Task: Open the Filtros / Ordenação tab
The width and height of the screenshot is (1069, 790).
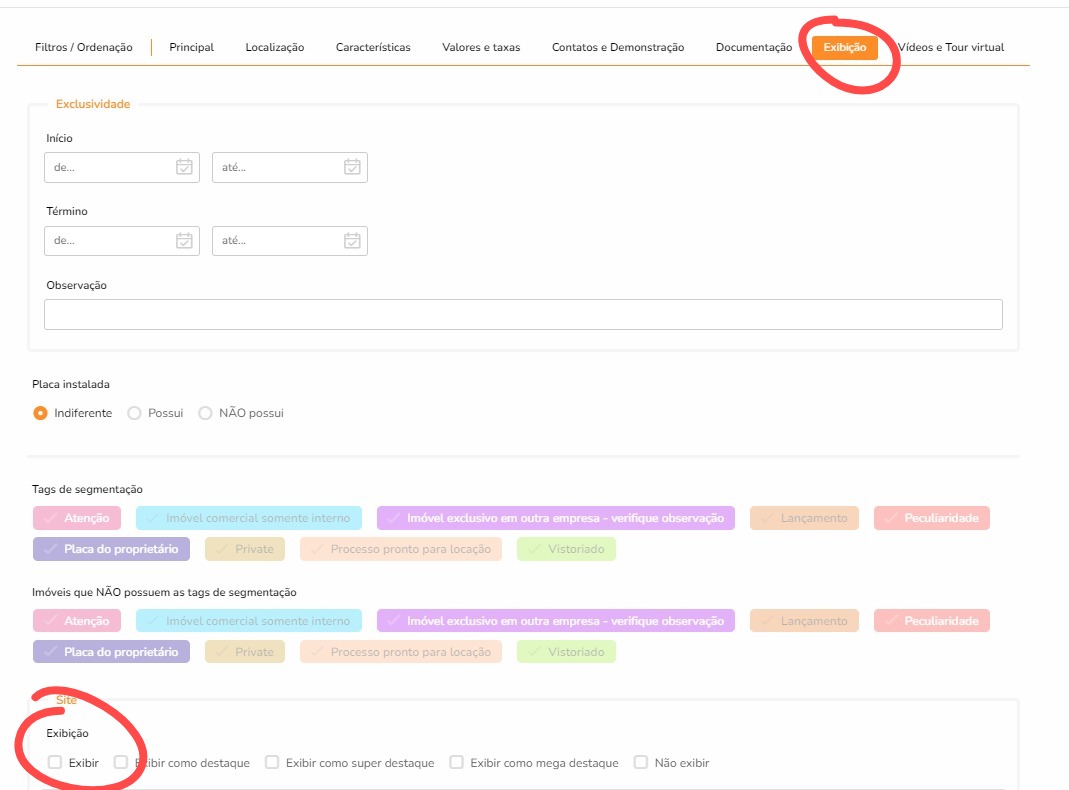Action: click(x=83, y=47)
